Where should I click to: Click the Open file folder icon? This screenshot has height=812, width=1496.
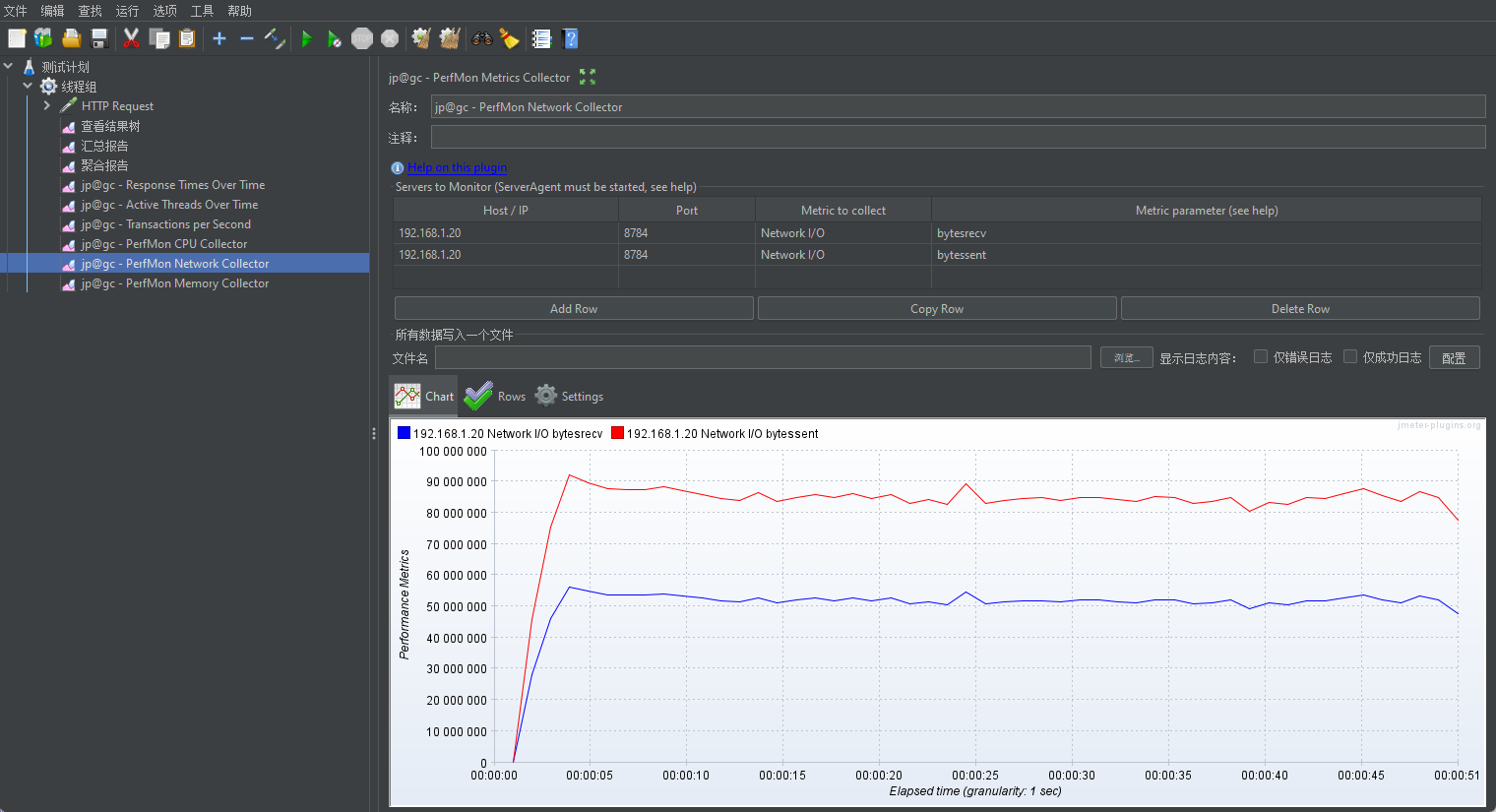click(71, 38)
